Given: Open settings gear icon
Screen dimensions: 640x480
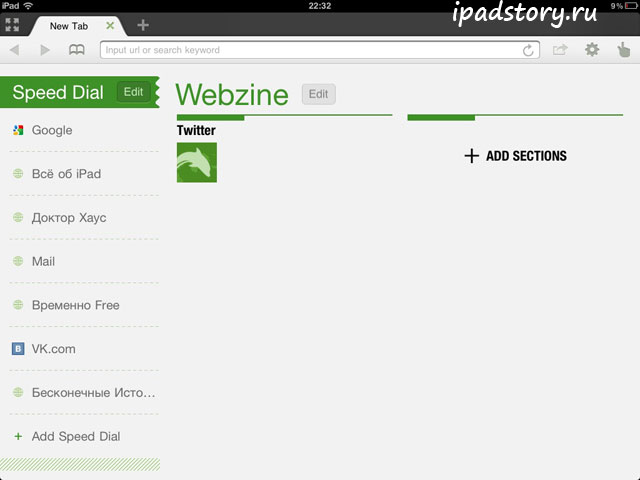Looking at the screenshot, I should 592,50.
